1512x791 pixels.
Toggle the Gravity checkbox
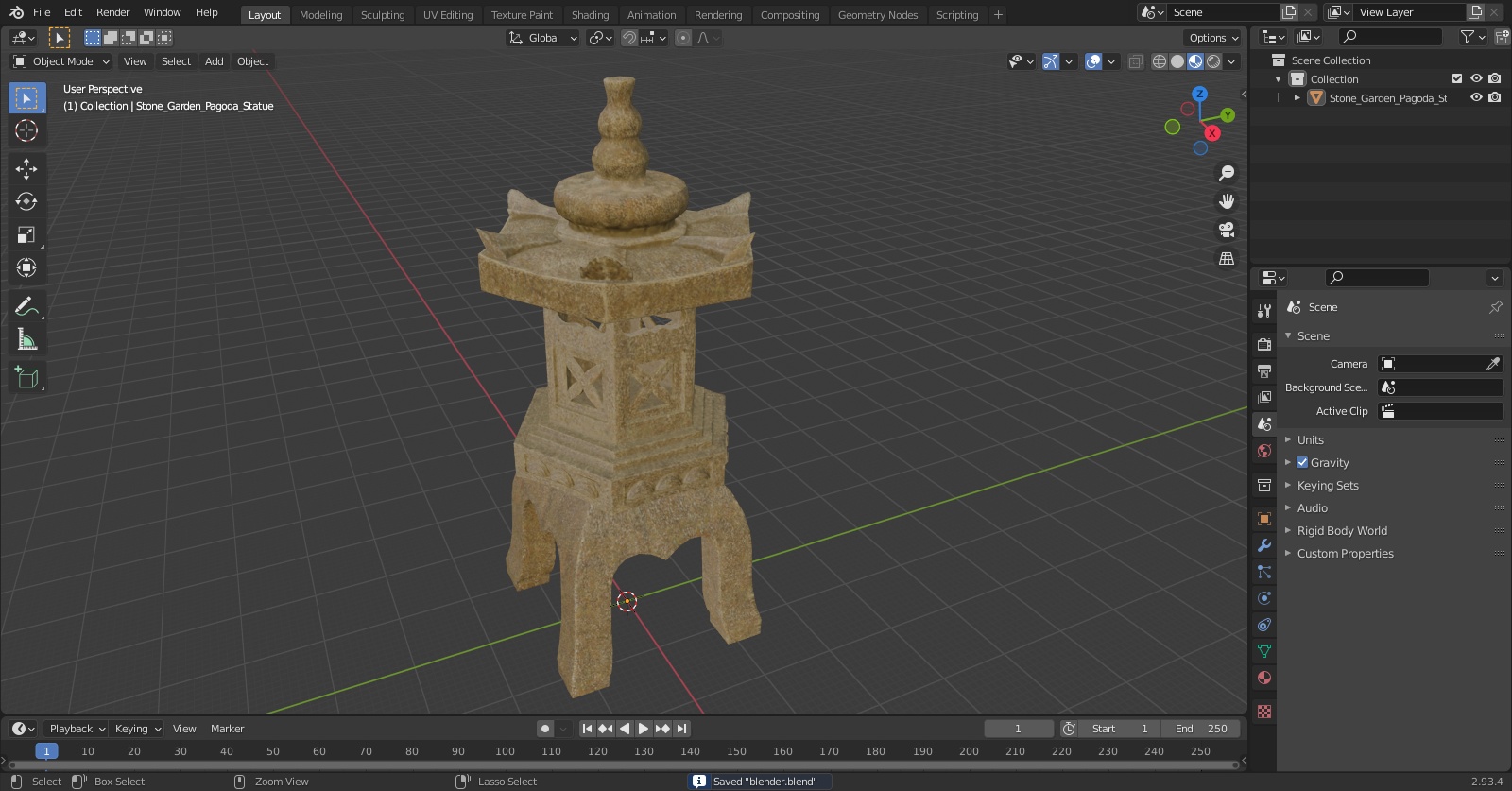(x=1302, y=462)
